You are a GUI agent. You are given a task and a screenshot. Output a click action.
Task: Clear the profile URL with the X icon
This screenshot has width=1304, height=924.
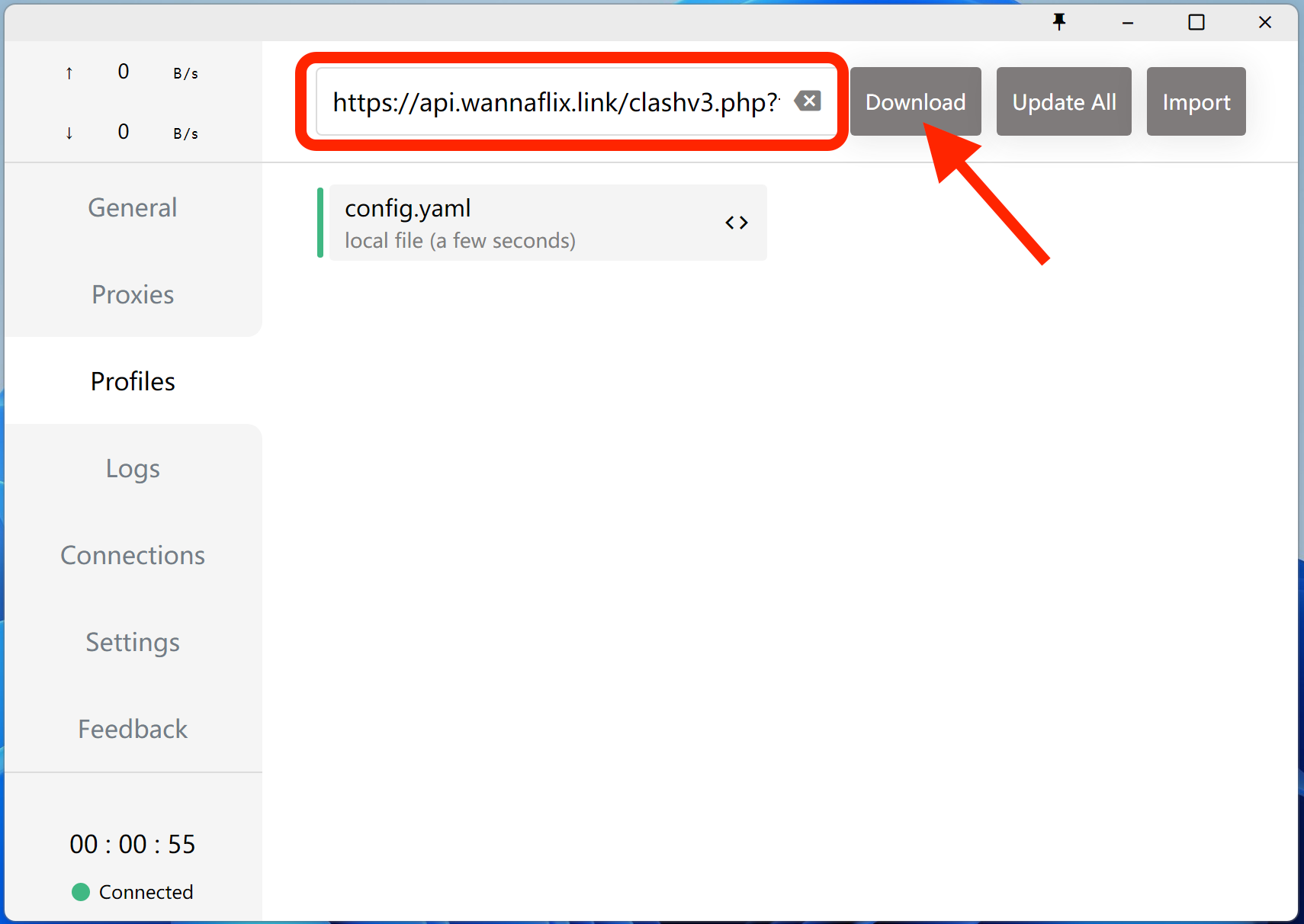pyautogui.click(x=808, y=101)
